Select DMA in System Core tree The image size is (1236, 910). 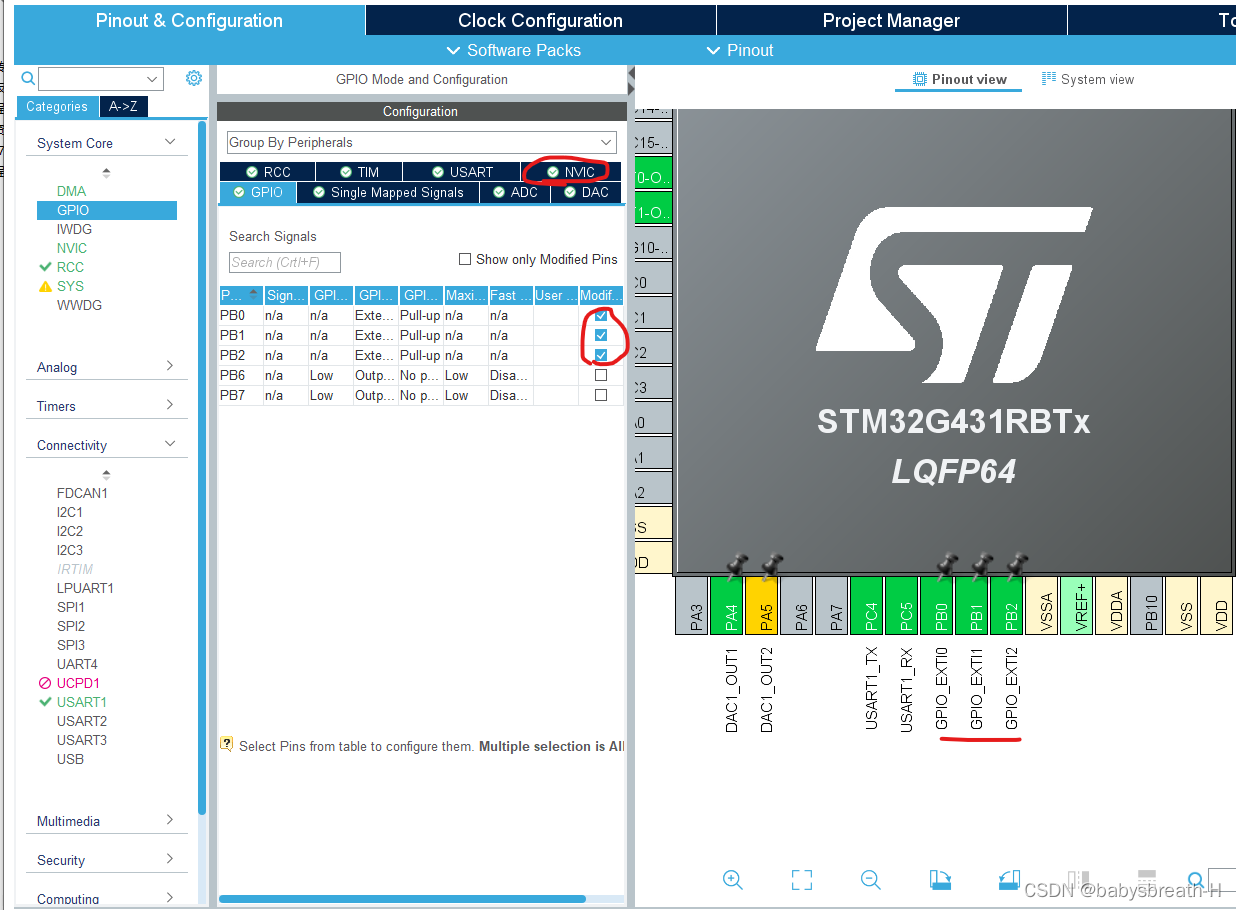(x=71, y=191)
